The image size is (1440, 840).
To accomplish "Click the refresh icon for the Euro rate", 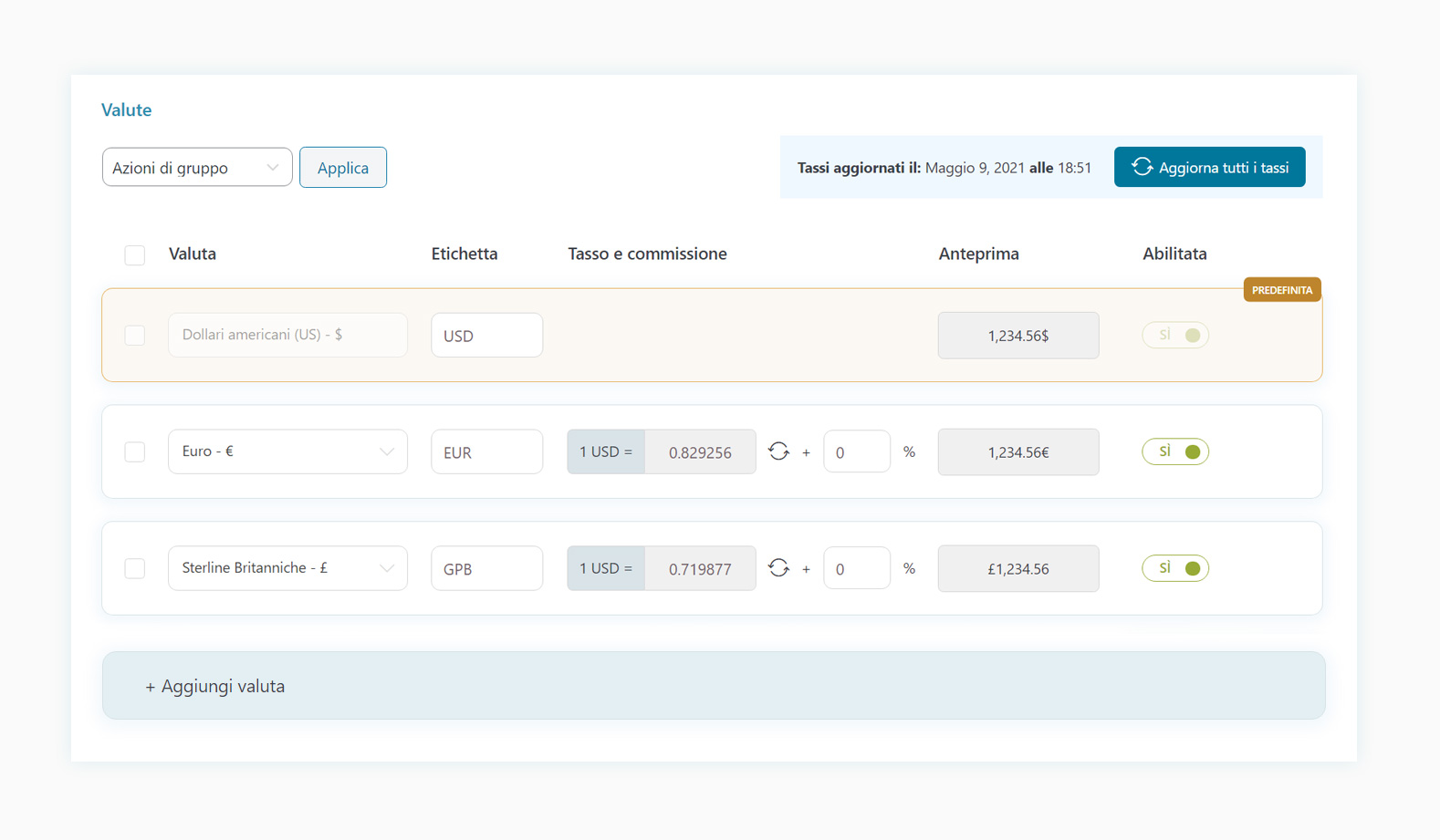I will coord(778,451).
